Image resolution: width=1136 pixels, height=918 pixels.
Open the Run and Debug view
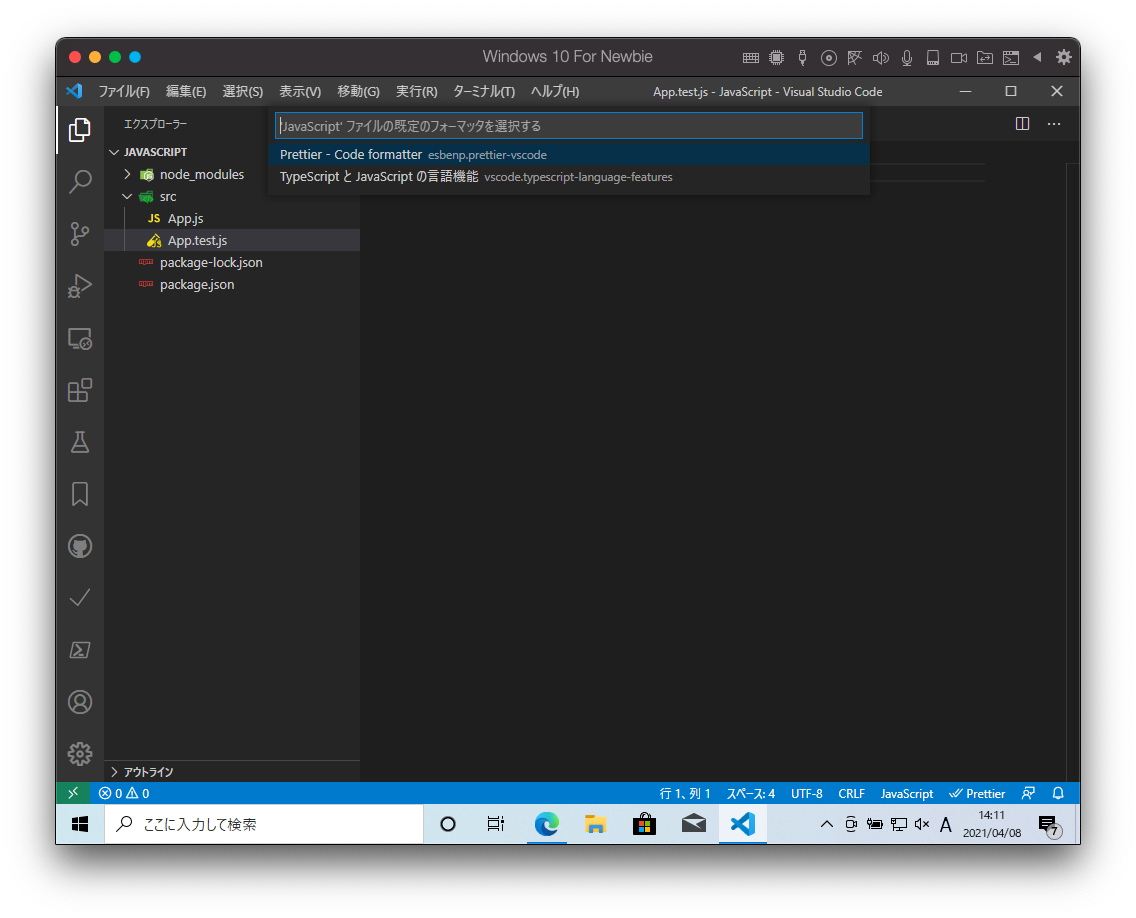coord(80,286)
